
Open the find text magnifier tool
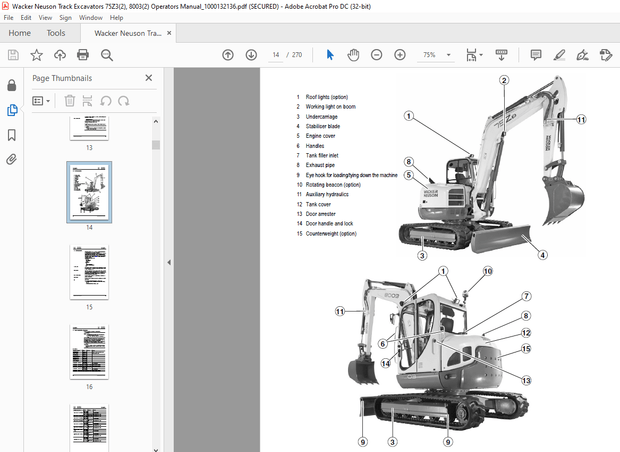(x=108, y=55)
